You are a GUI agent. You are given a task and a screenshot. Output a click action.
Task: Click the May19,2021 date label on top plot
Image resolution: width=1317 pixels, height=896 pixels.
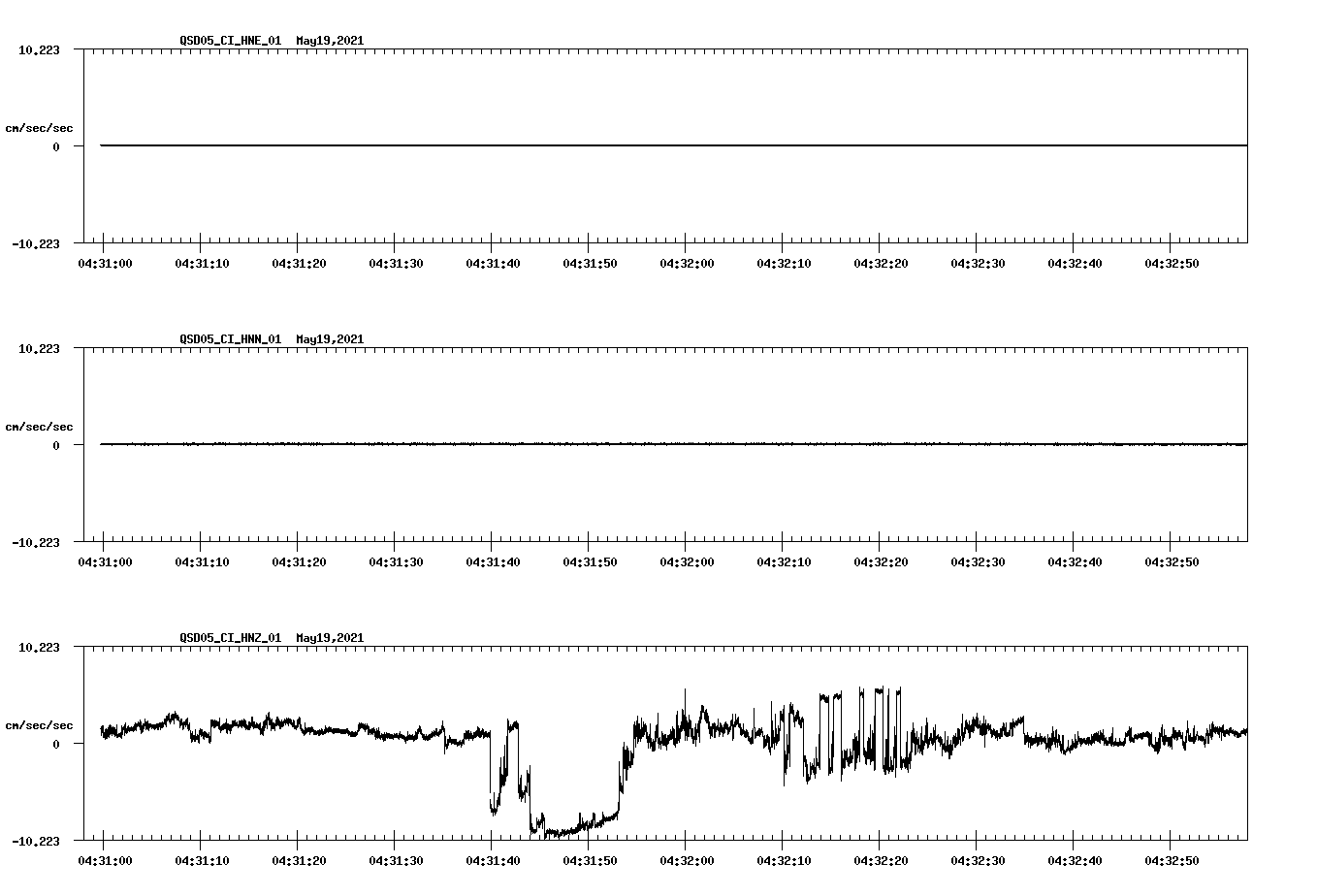330,41
